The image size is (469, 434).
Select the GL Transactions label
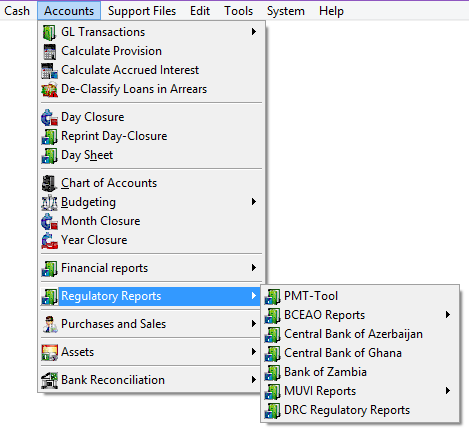[x=103, y=32]
